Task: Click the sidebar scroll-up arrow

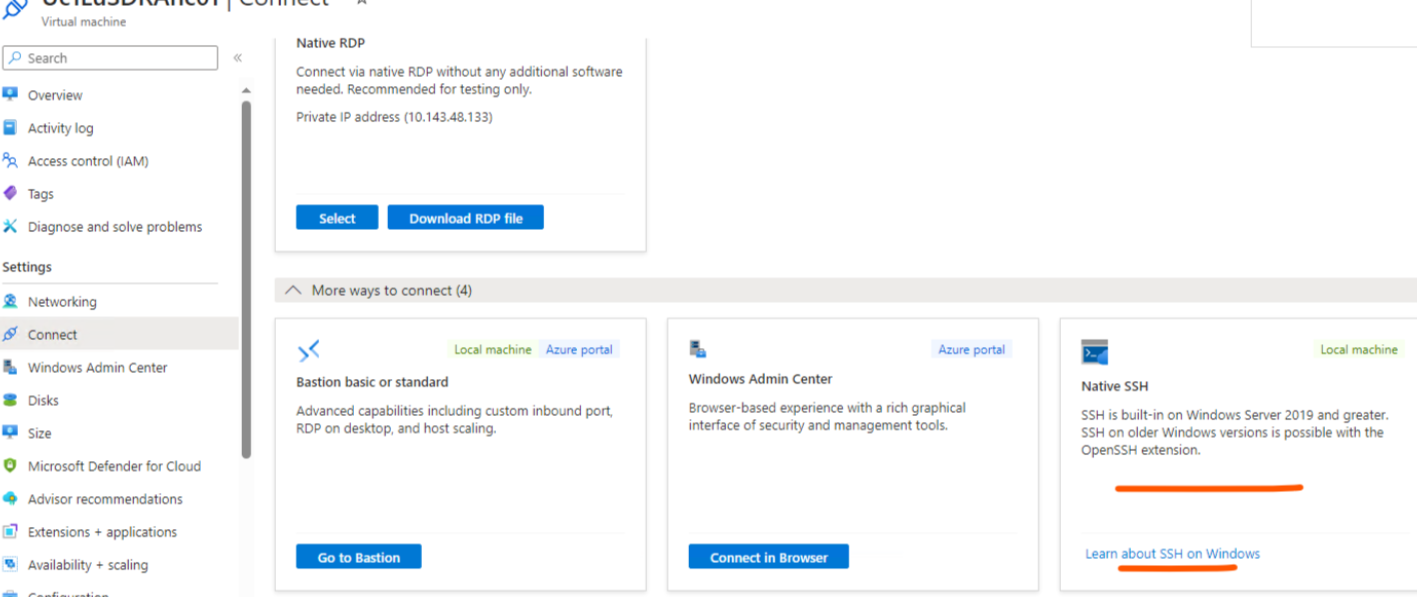Action: (x=246, y=91)
